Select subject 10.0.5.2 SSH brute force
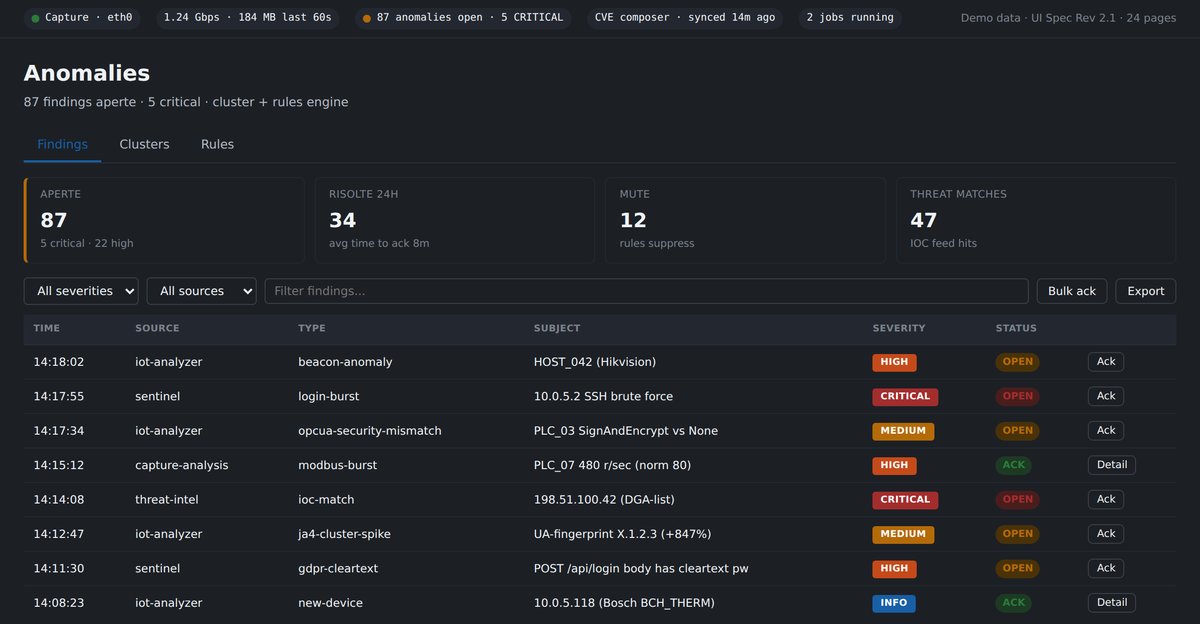1200x624 pixels. 603,396
